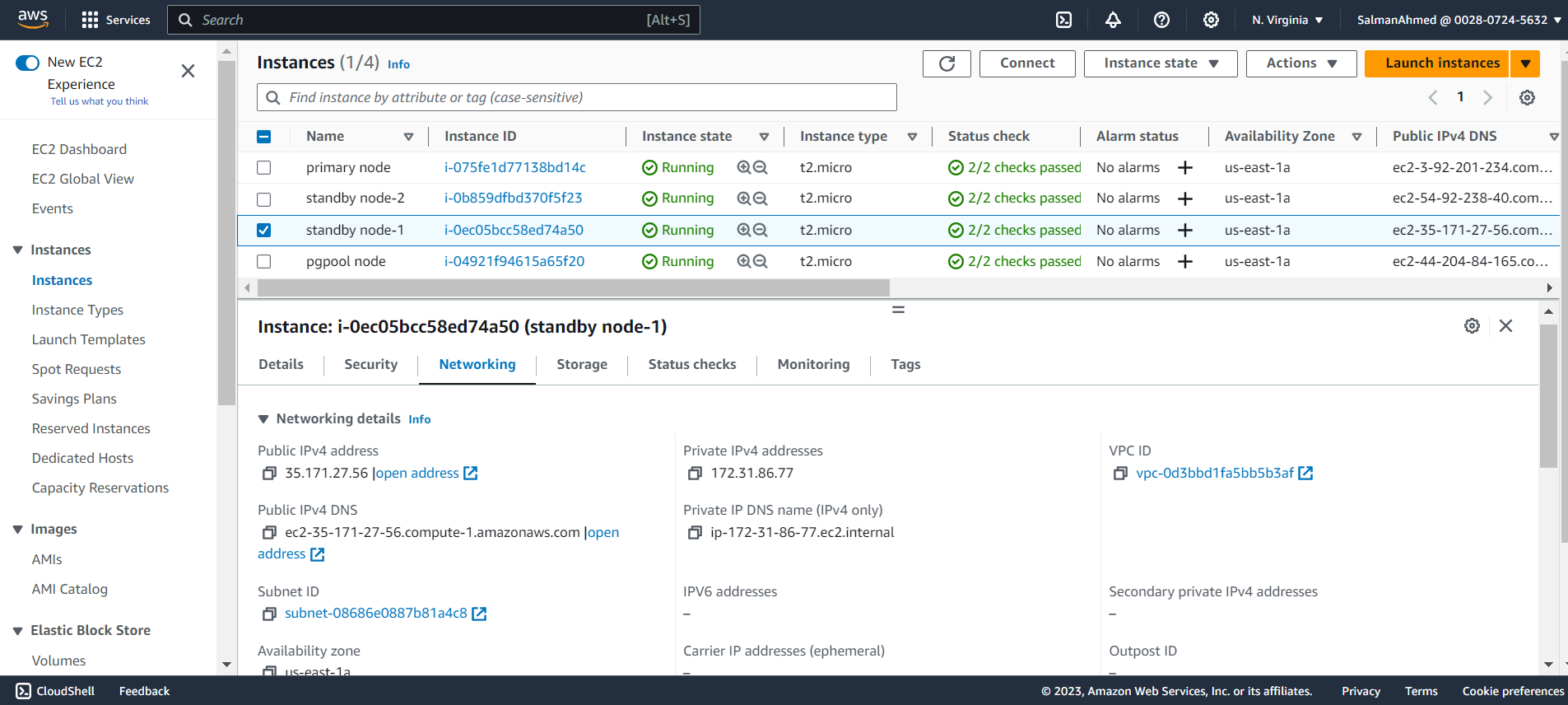Image resolution: width=1568 pixels, height=705 pixels.
Task: Toggle the New EC2 Experience switch
Action: click(27, 63)
